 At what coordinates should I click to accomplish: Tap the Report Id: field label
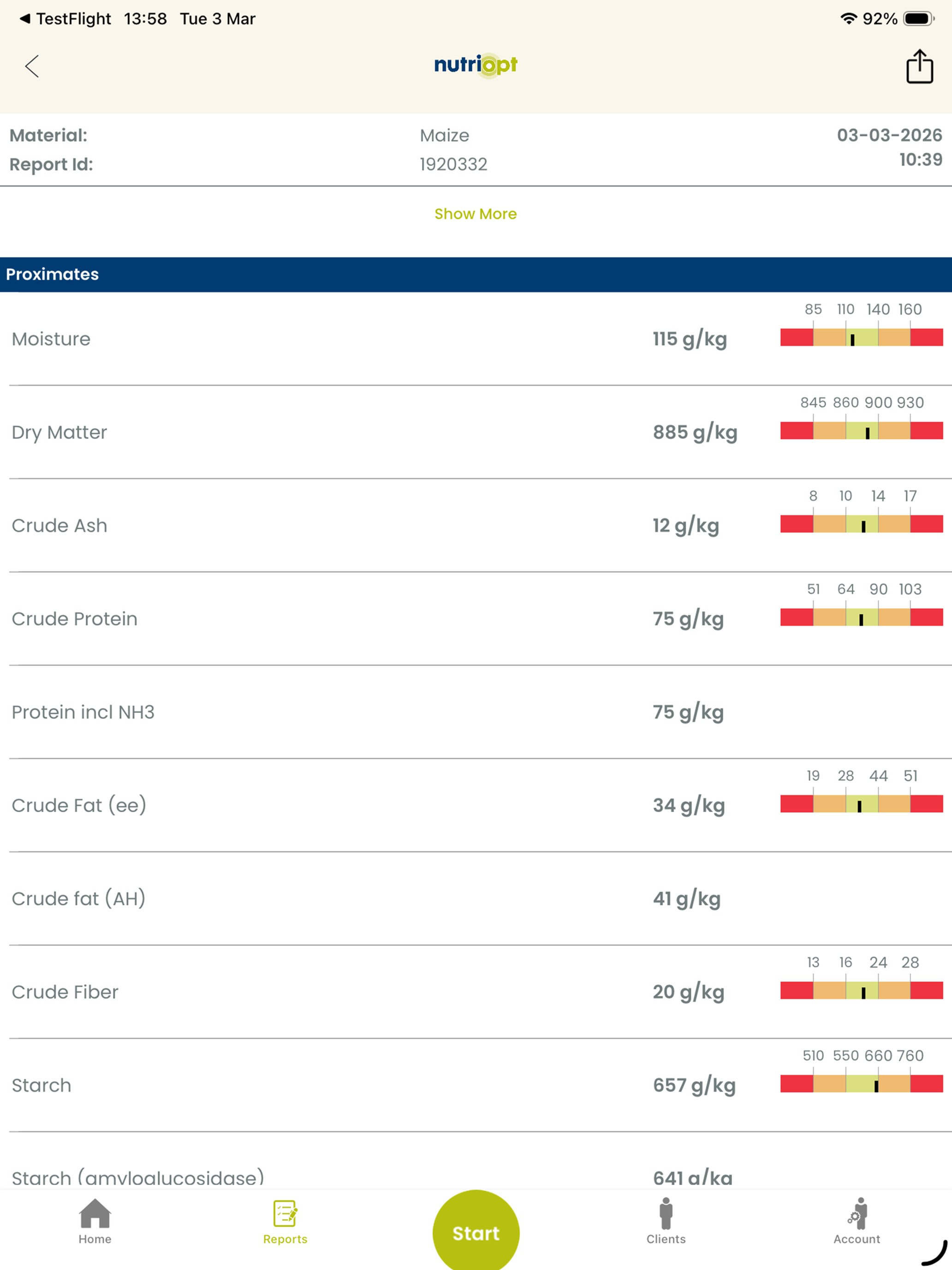(x=51, y=164)
